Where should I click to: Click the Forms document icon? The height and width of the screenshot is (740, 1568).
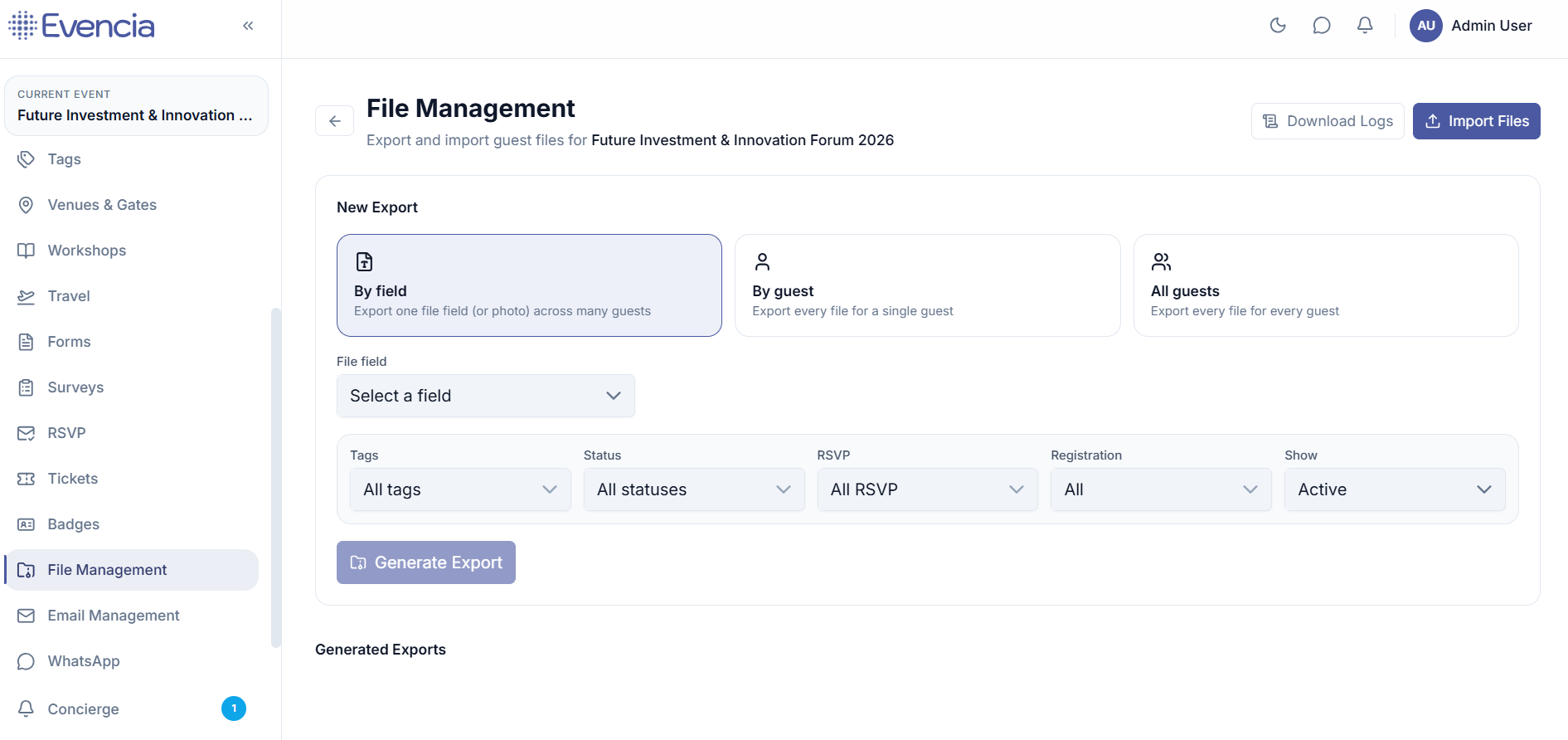tap(27, 342)
